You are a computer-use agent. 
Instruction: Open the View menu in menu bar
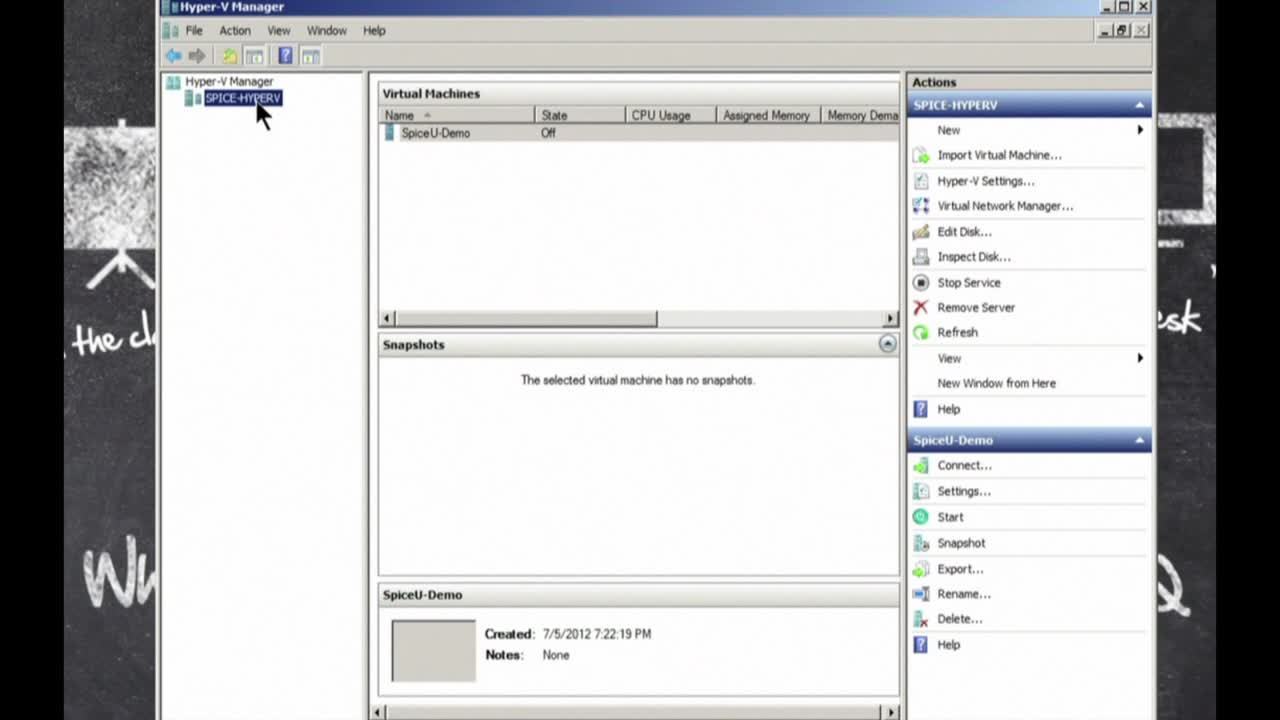pos(279,31)
